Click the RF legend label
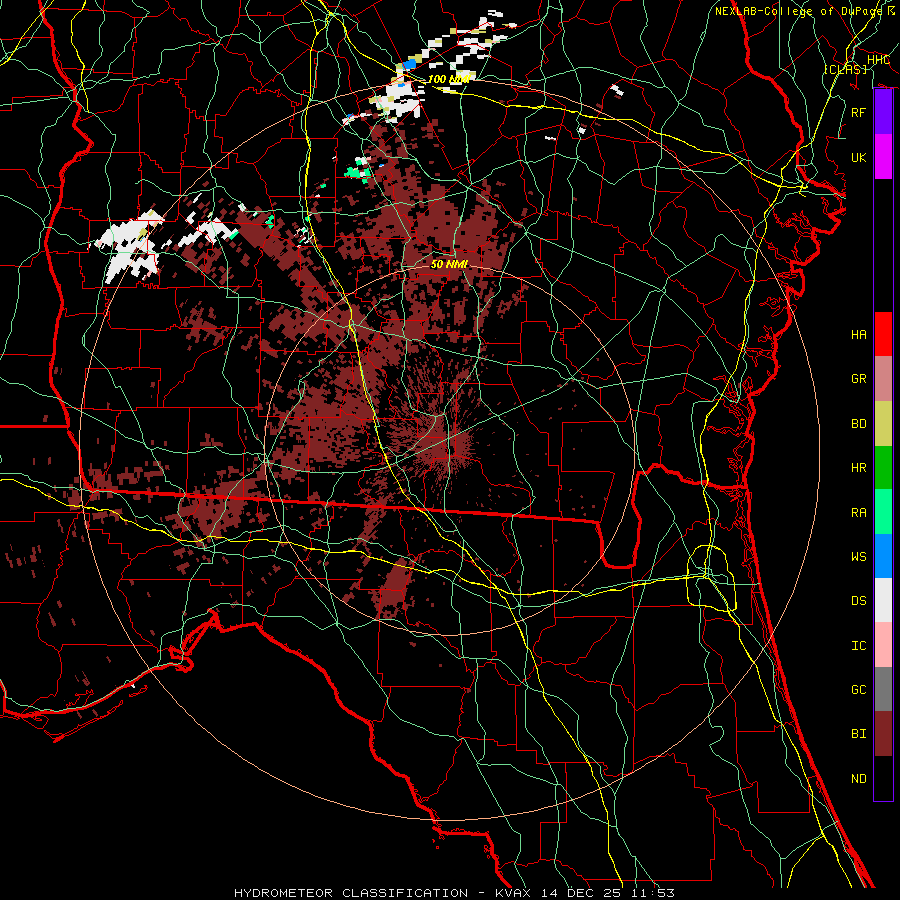 coord(859,112)
